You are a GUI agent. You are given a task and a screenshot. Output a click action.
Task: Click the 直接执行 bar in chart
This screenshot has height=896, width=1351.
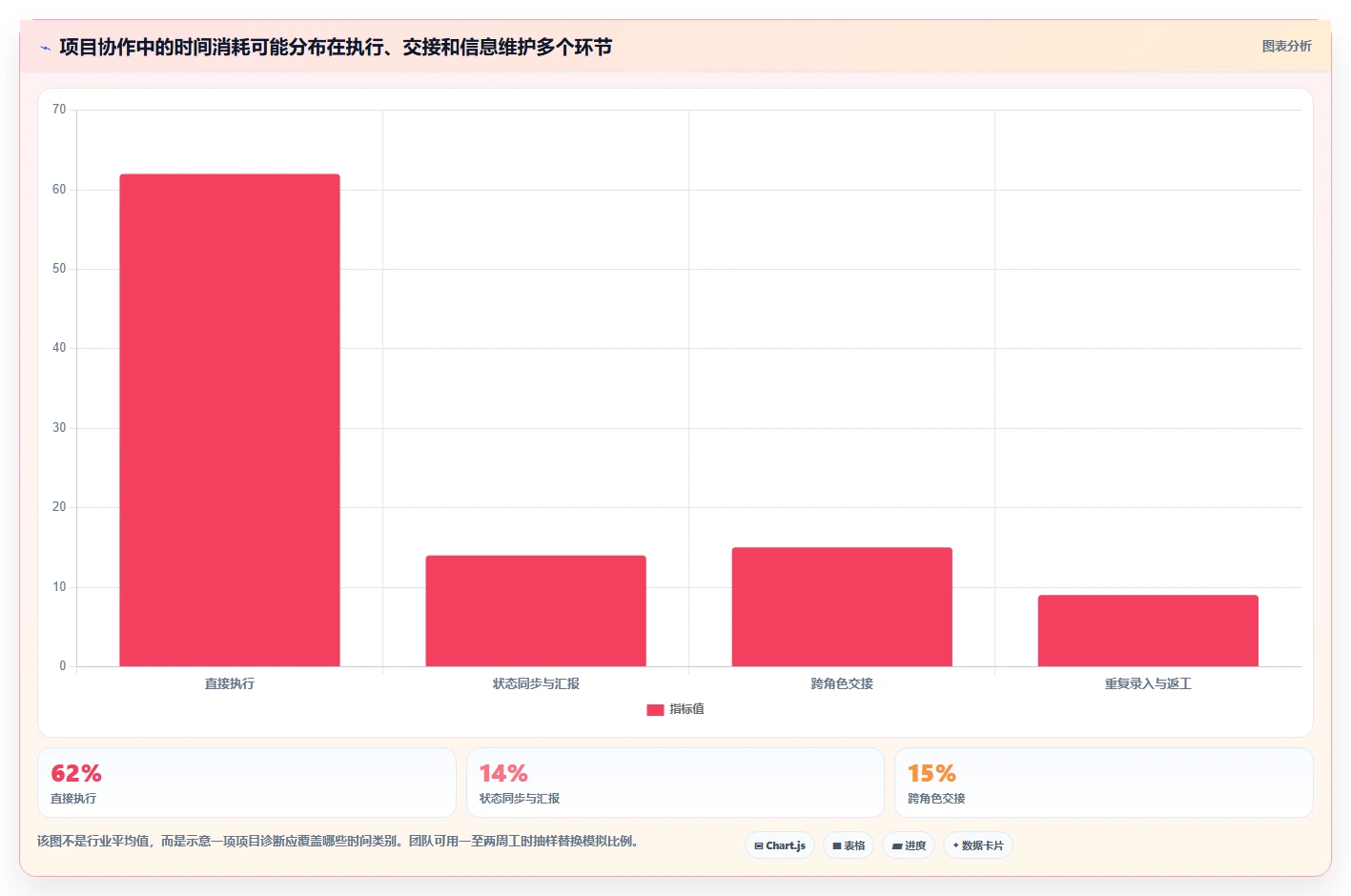[230, 420]
